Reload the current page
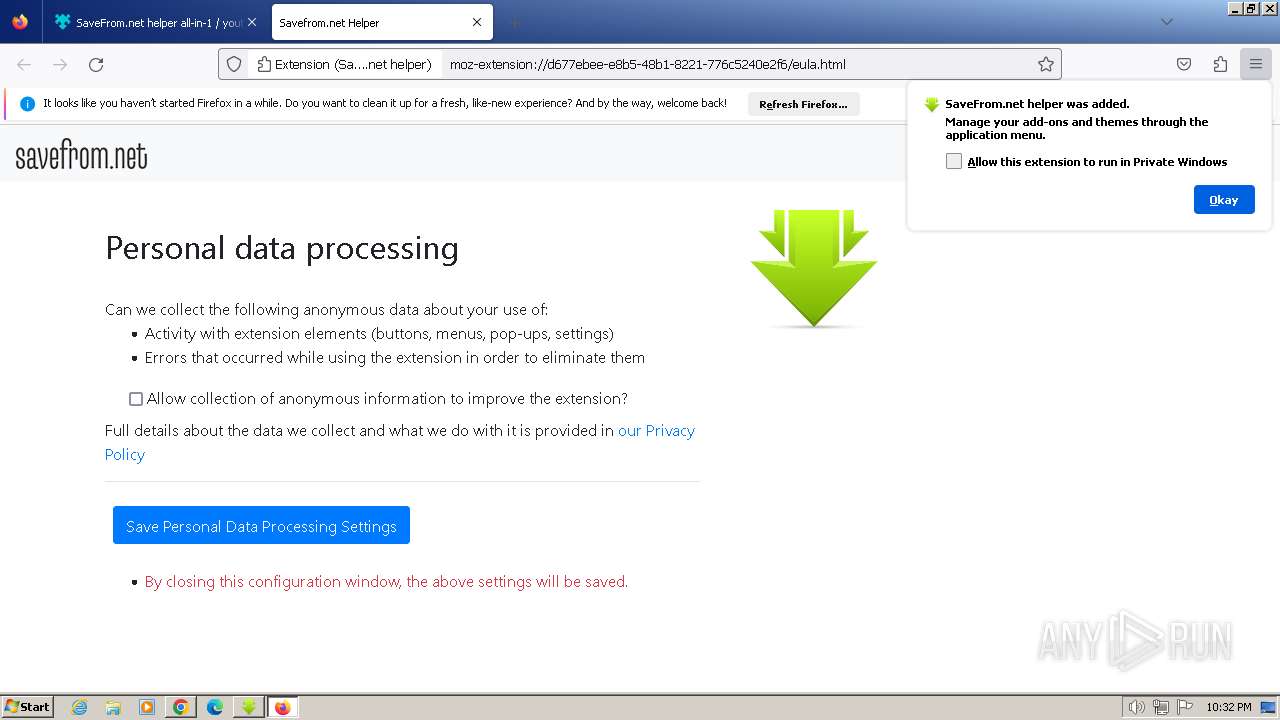 point(96,64)
